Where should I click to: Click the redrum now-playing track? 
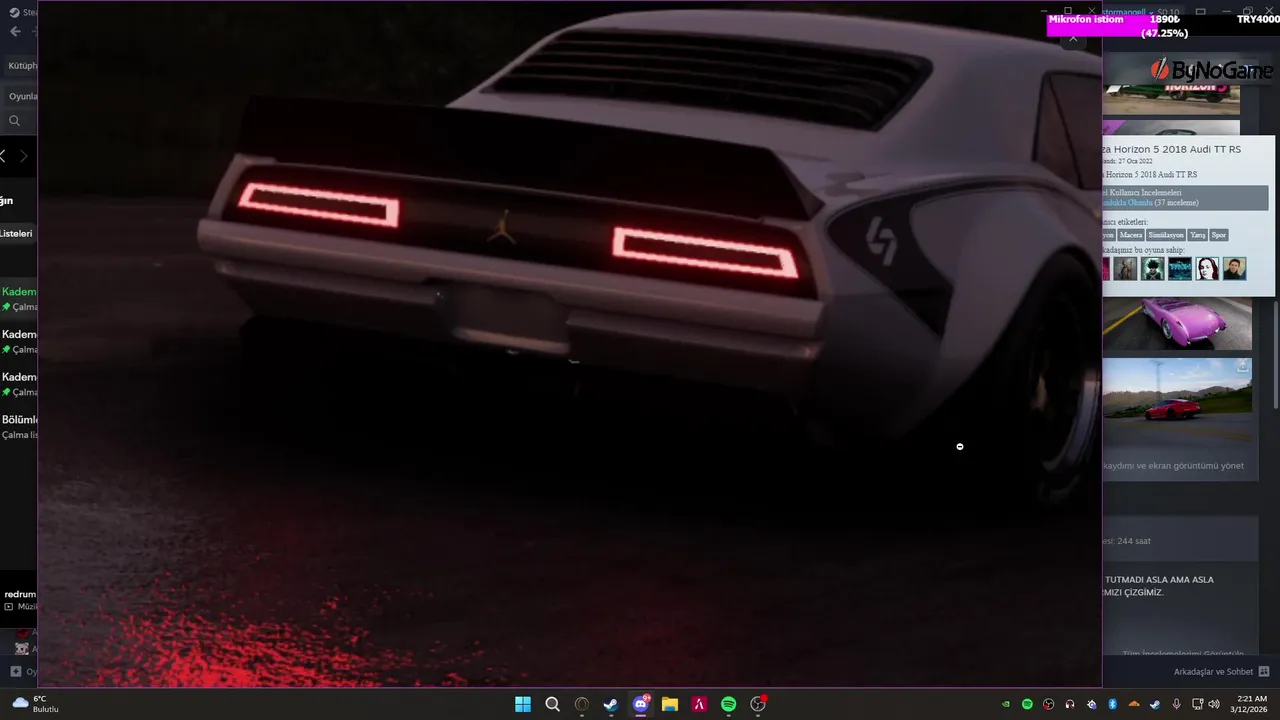click(x=20, y=594)
